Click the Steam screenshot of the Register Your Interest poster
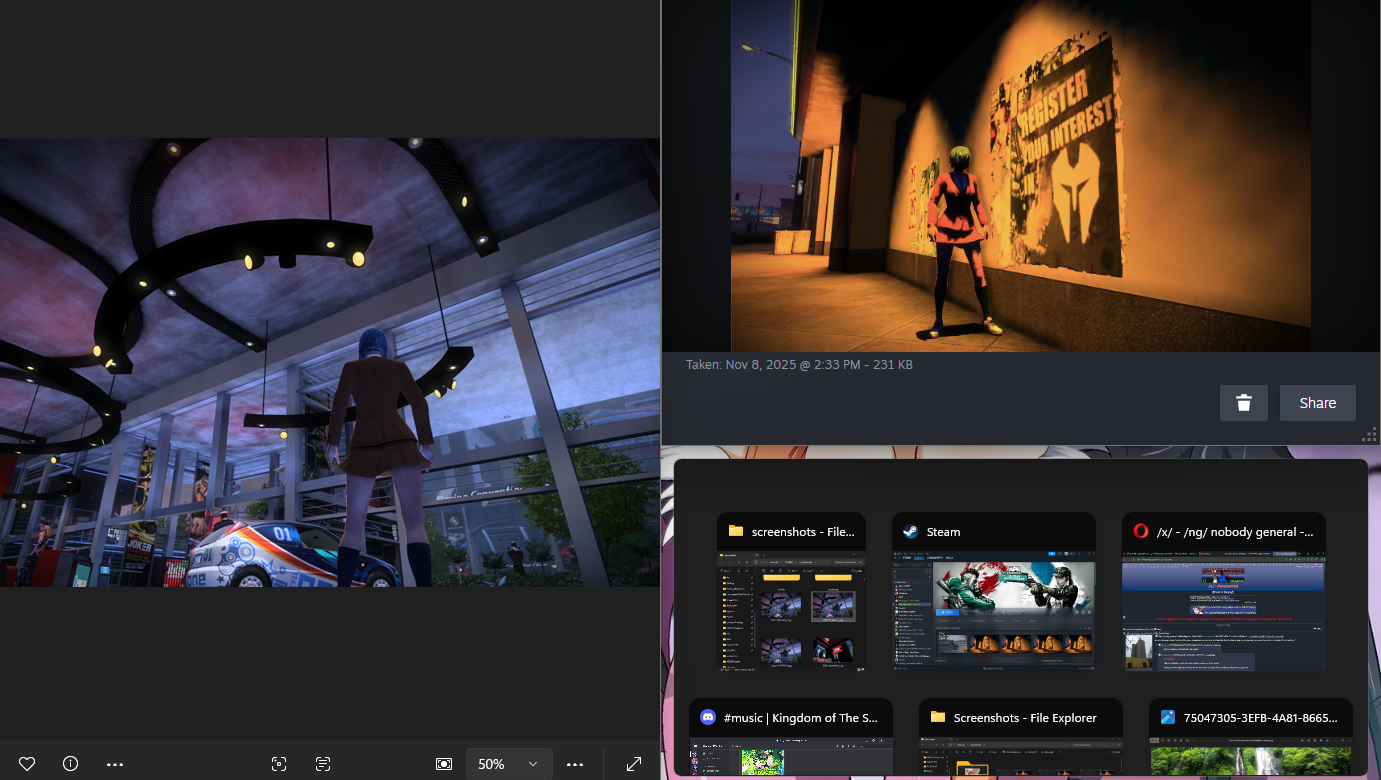This screenshot has width=1381, height=780. pos(1021,176)
